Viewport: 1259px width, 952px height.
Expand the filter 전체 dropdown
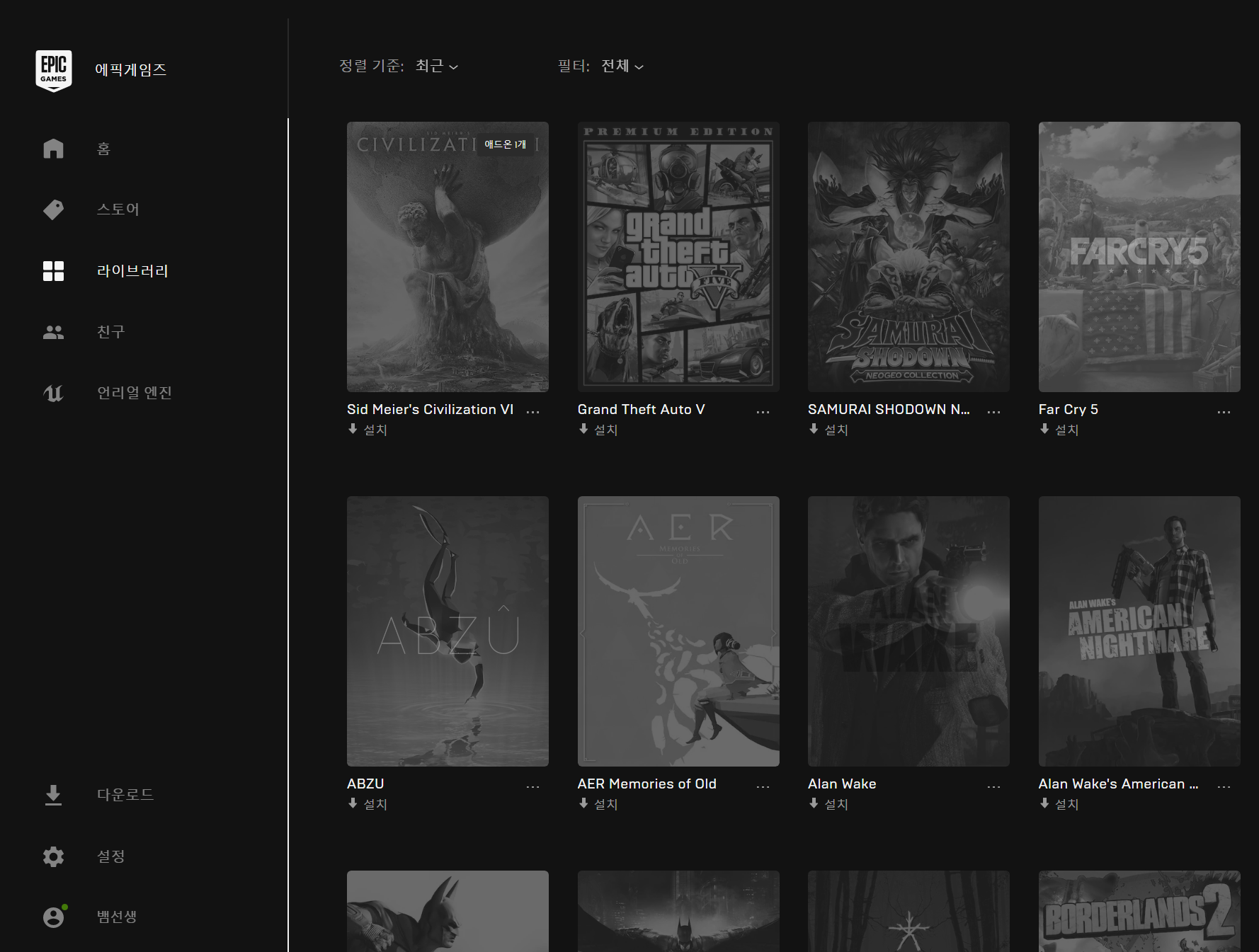coord(622,66)
